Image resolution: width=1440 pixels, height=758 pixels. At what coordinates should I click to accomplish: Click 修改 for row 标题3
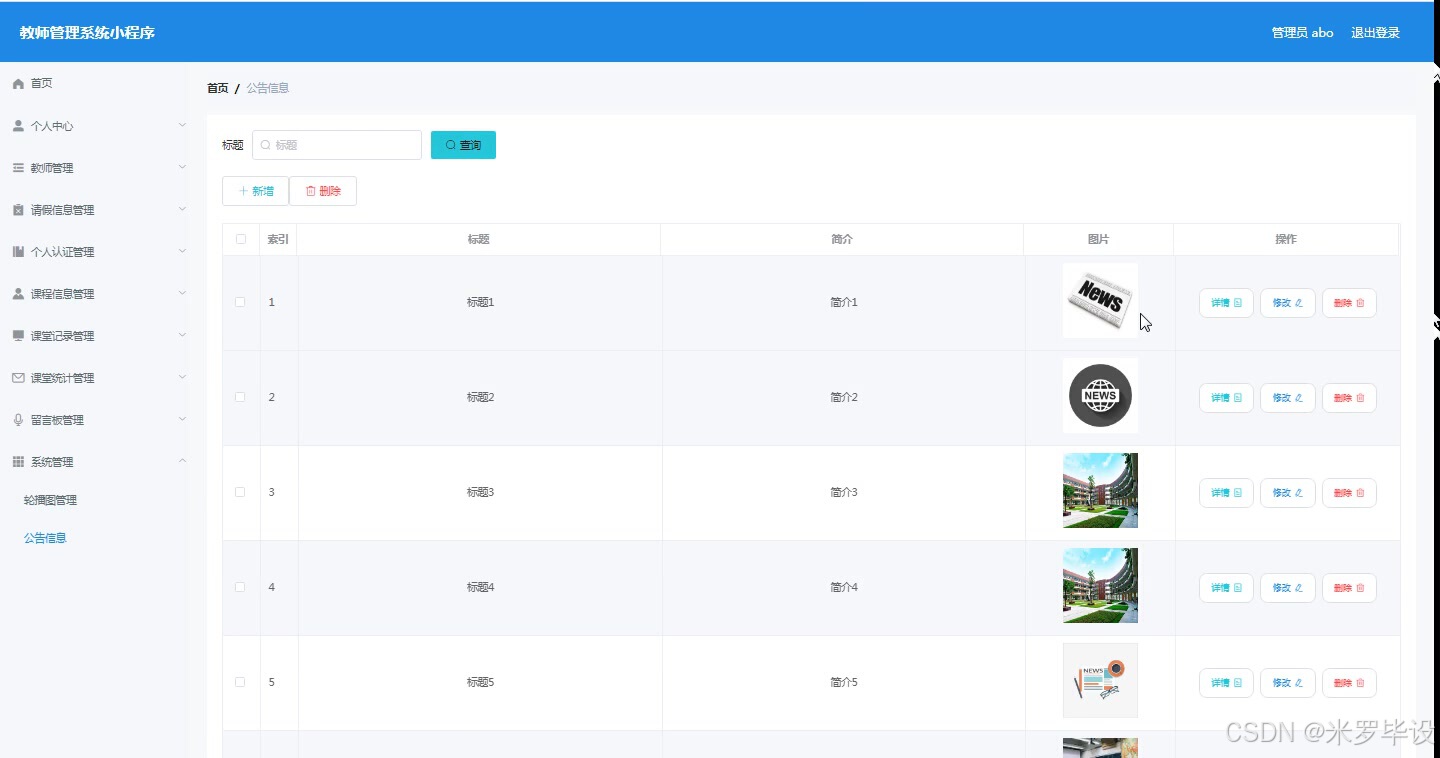click(1288, 493)
